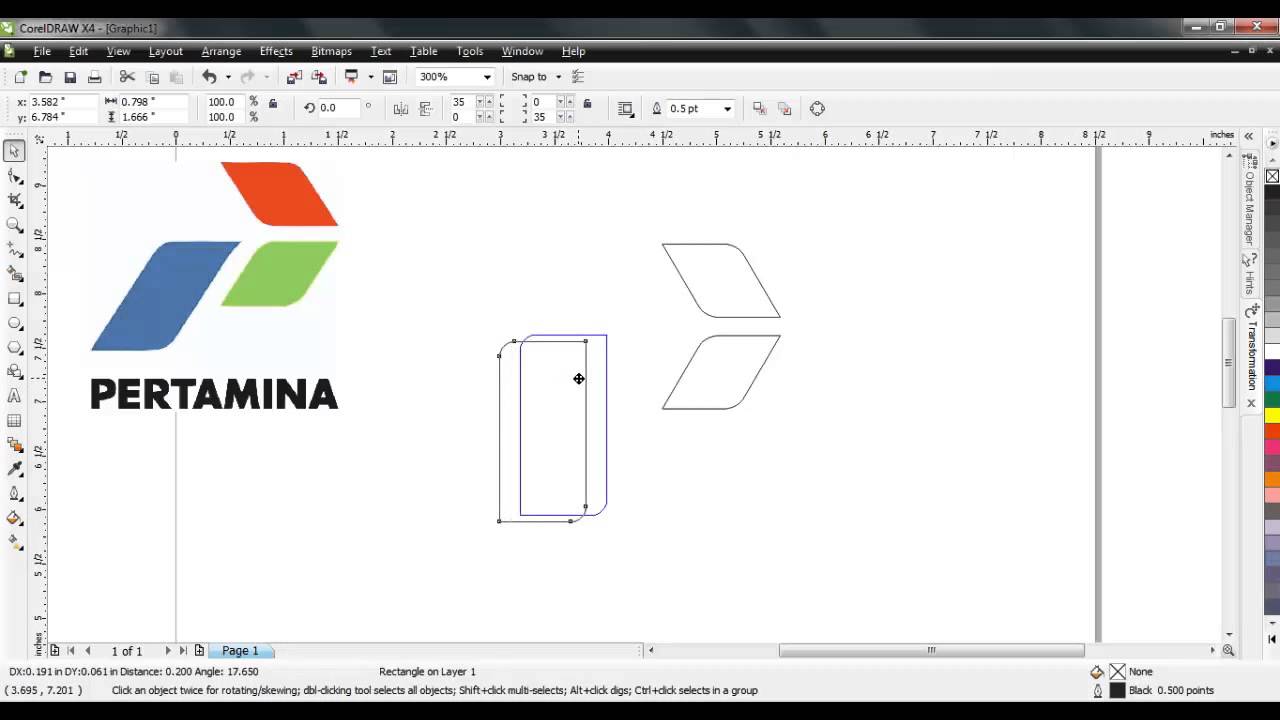The width and height of the screenshot is (1280, 720).
Task: Open the Arrange menu
Action: pos(221,51)
